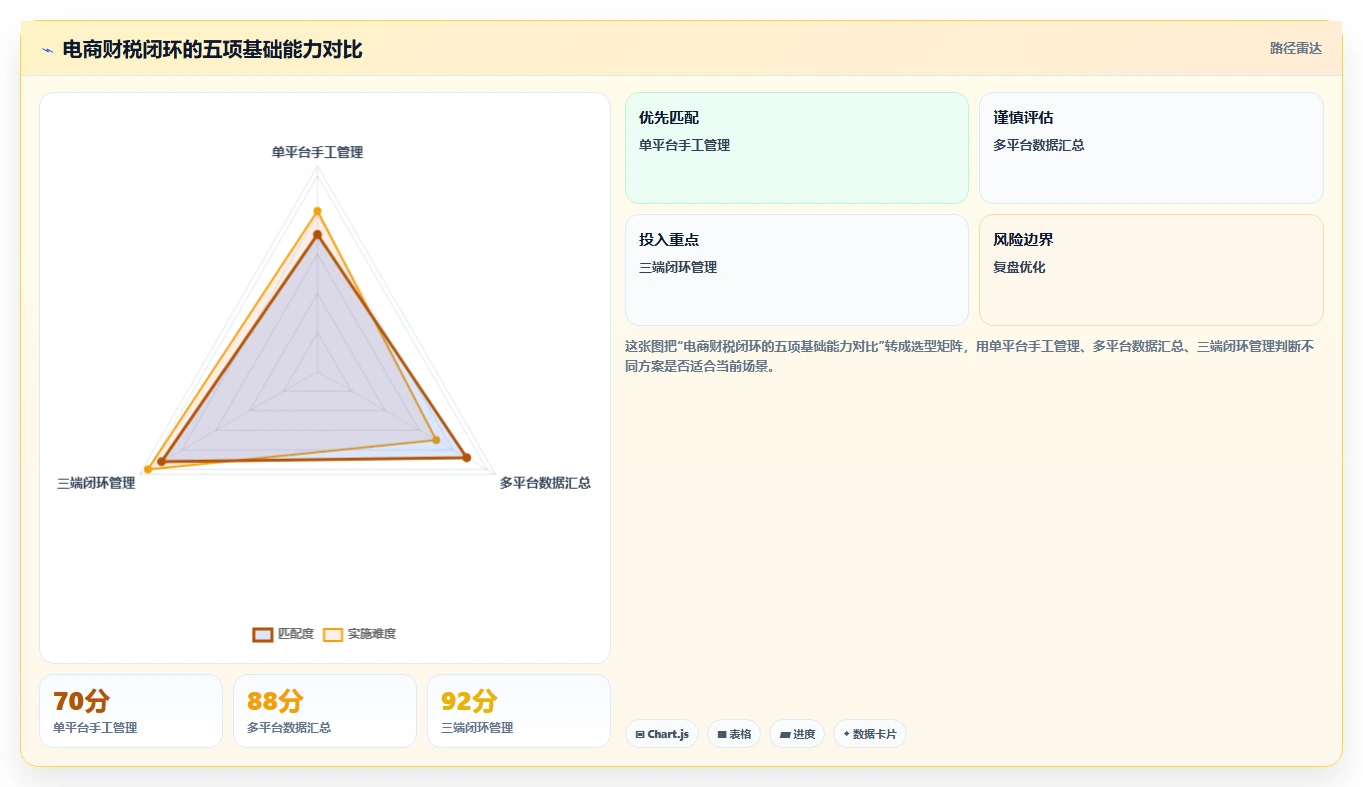
Task: Click 复盘优化 text in 风险边界 card
Action: point(1019,268)
